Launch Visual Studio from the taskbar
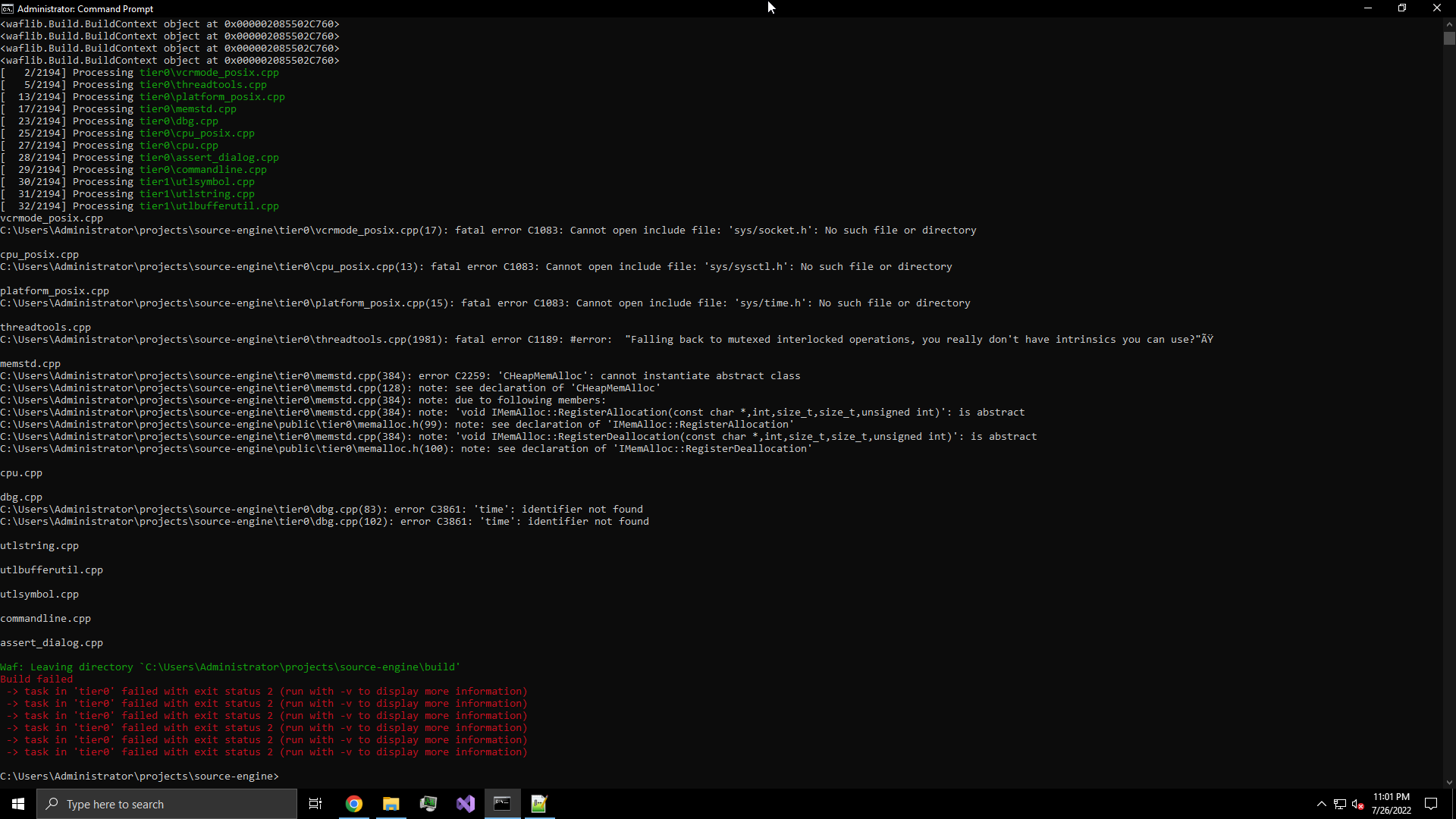 click(x=465, y=804)
